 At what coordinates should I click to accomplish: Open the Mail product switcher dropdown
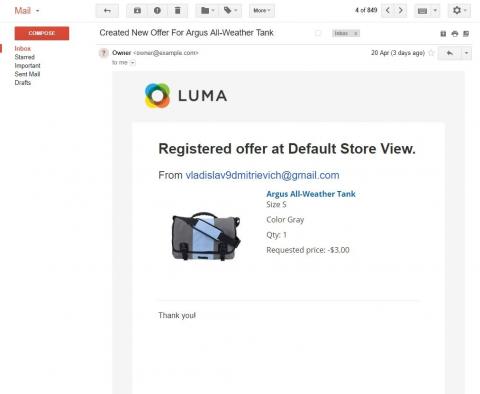tap(27, 11)
